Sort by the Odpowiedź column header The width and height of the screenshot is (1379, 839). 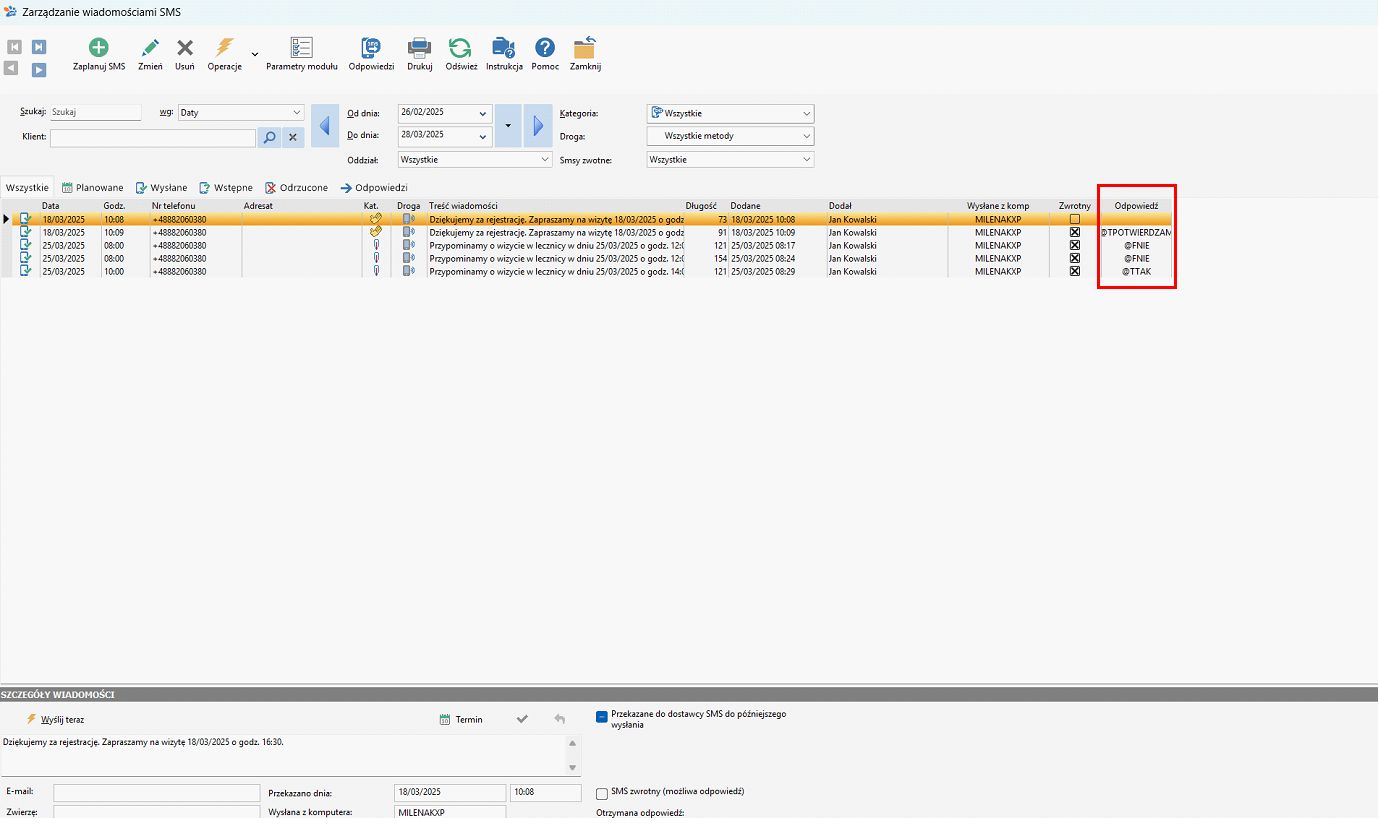coord(1136,206)
